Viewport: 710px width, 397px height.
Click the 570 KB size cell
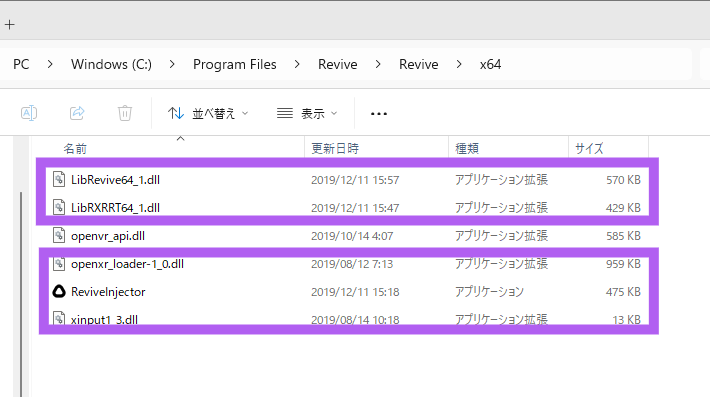point(623,180)
